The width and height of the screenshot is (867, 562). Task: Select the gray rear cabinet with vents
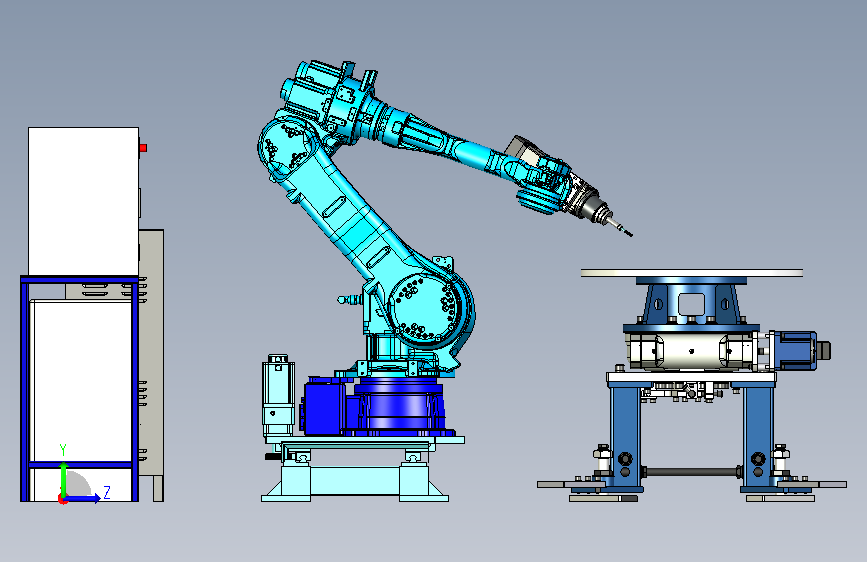[x=151, y=354]
